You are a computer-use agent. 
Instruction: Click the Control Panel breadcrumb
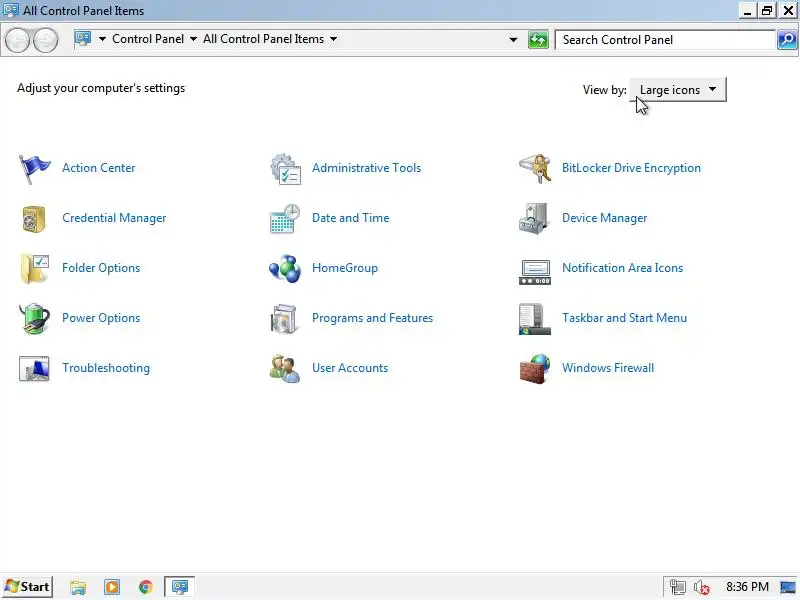coord(148,39)
